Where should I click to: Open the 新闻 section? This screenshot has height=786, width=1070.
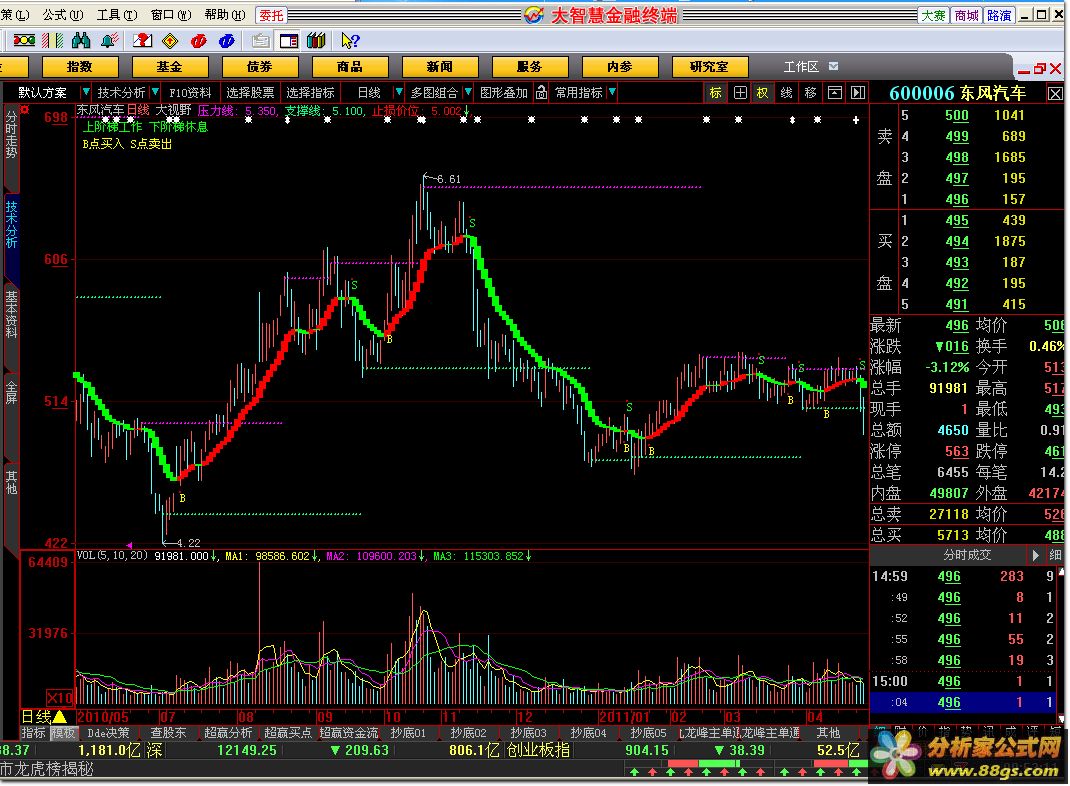pyautogui.click(x=440, y=66)
